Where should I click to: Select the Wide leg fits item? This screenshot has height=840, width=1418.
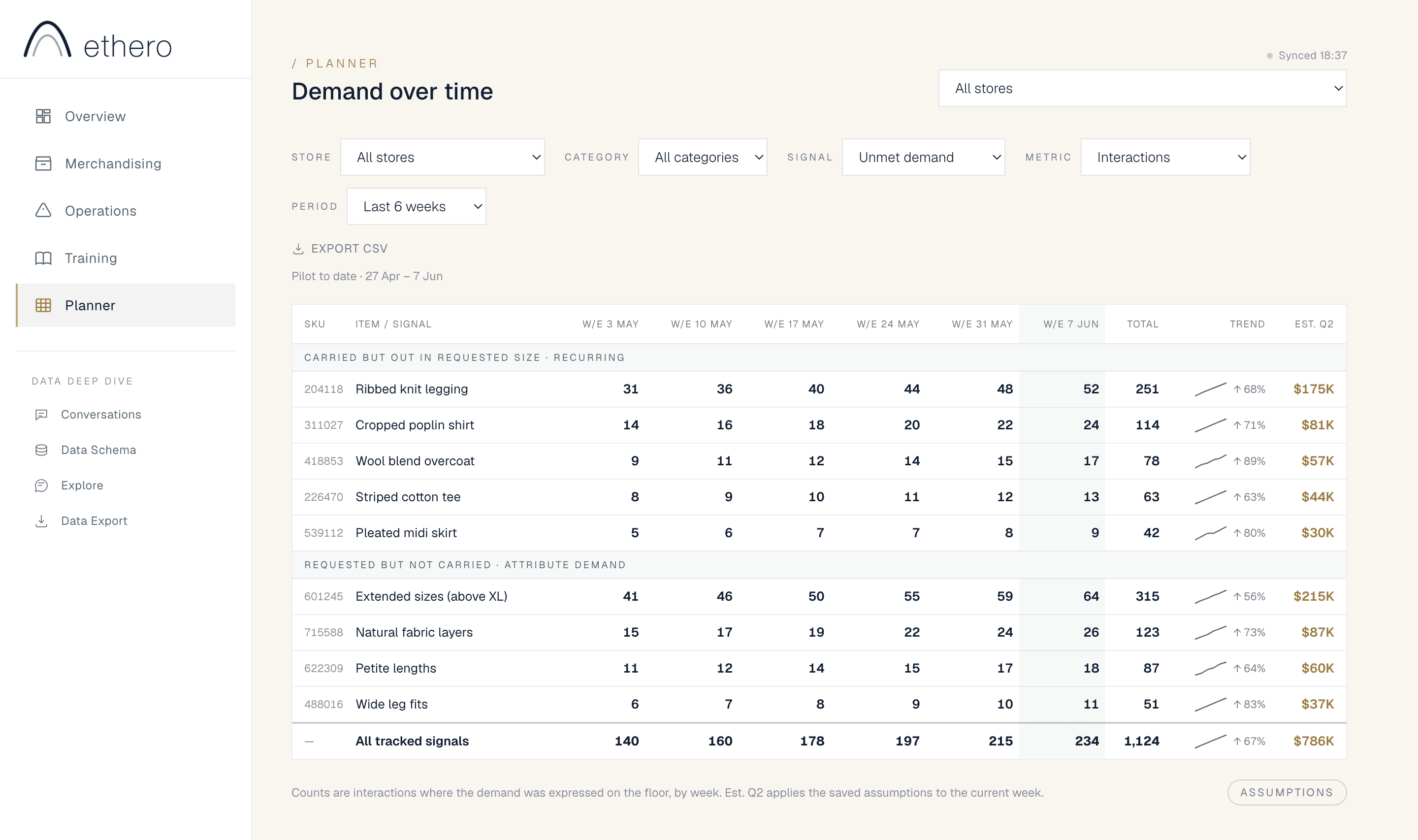tap(391, 704)
